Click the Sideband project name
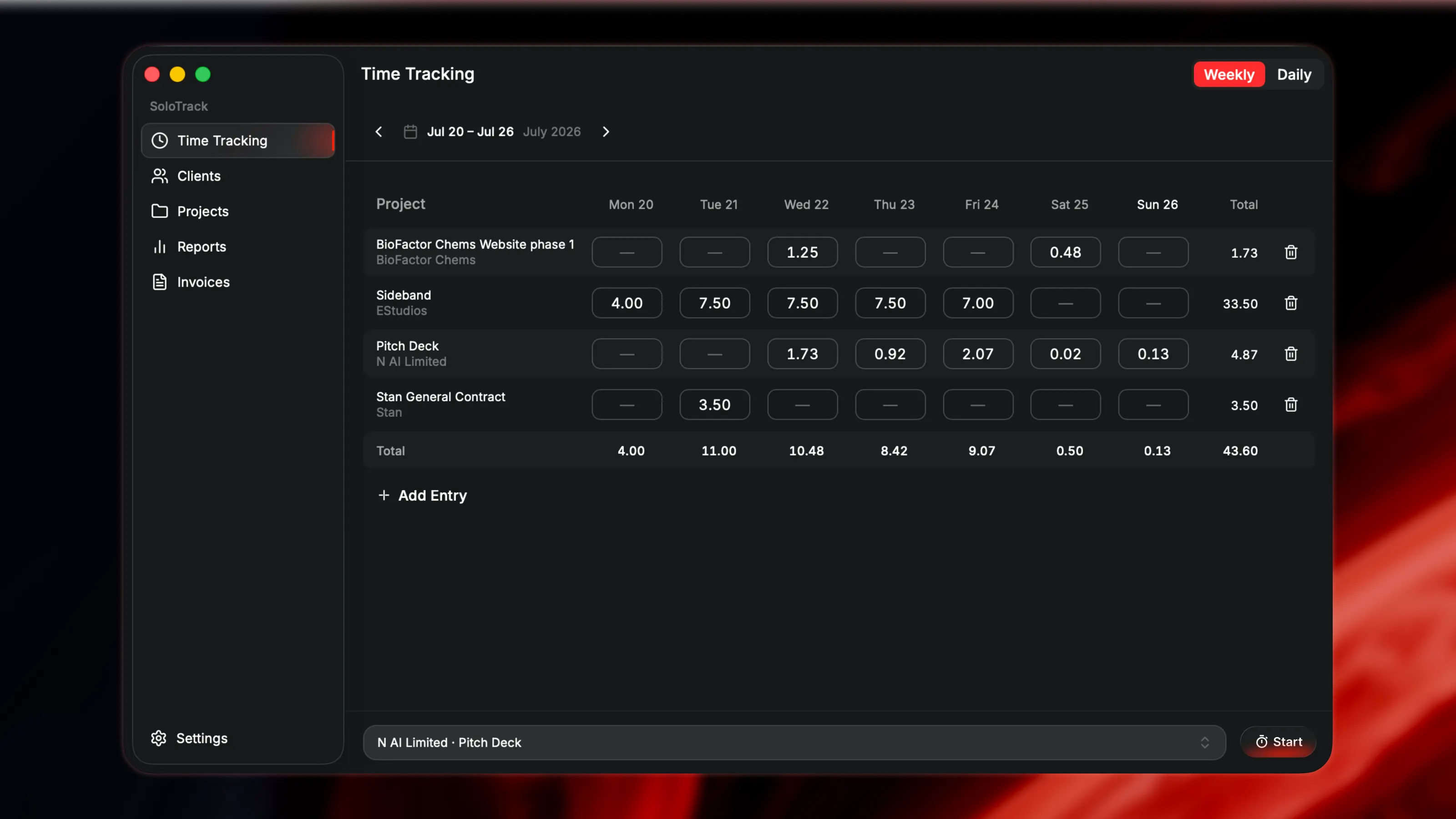Image resolution: width=1456 pixels, height=819 pixels. coord(404,295)
